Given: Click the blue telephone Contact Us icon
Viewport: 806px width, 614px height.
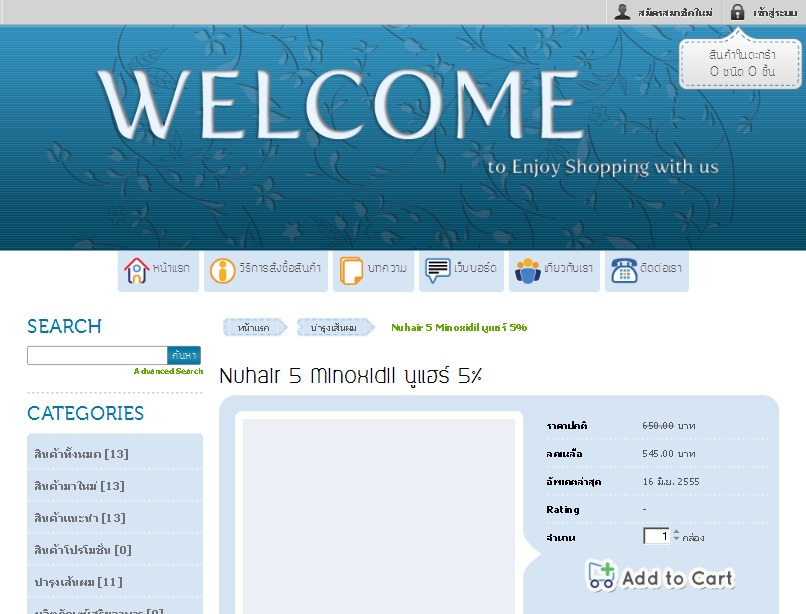Looking at the screenshot, I should pyautogui.click(x=624, y=270).
